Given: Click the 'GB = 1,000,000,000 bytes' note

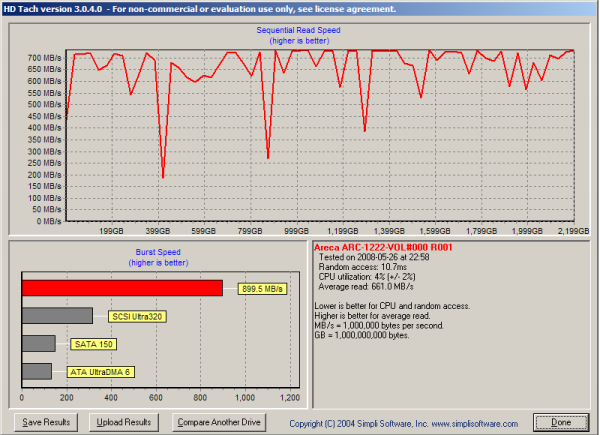Looking at the screenshot, I should [x=362, y=335].
